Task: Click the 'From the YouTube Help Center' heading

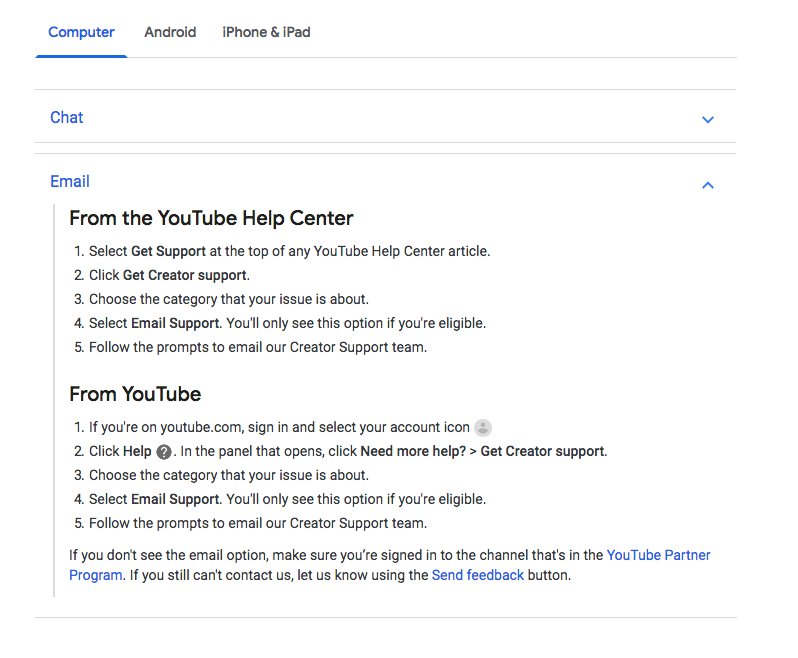Action: (x=211, y=218)
